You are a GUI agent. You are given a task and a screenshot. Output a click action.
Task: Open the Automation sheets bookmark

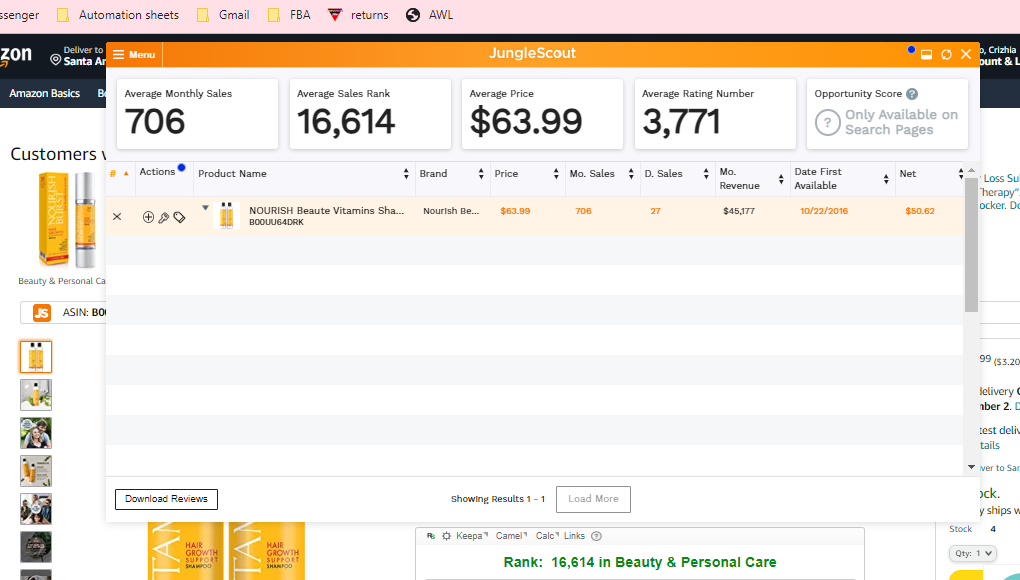tap(118, 15)
